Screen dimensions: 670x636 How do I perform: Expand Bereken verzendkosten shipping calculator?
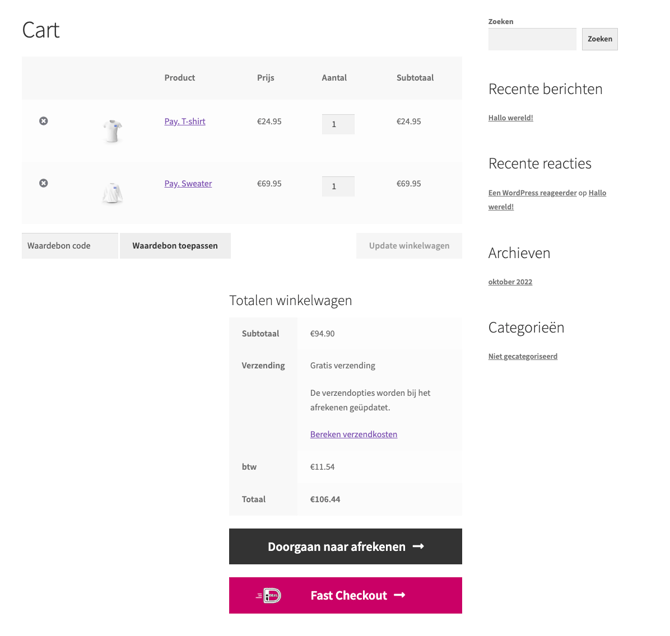[354, 434]
